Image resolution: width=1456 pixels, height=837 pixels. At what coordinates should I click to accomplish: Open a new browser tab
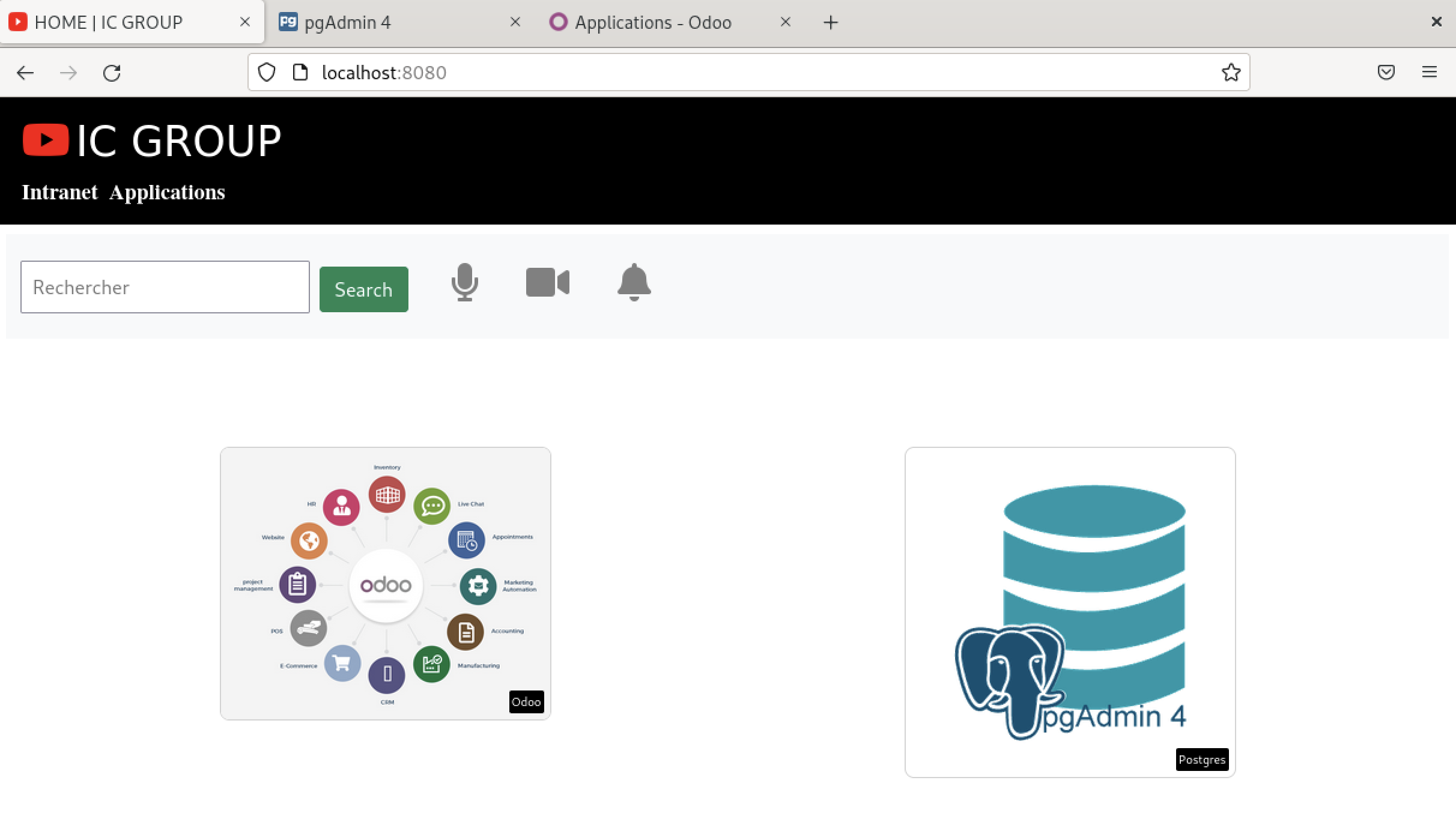pos(830,22)
